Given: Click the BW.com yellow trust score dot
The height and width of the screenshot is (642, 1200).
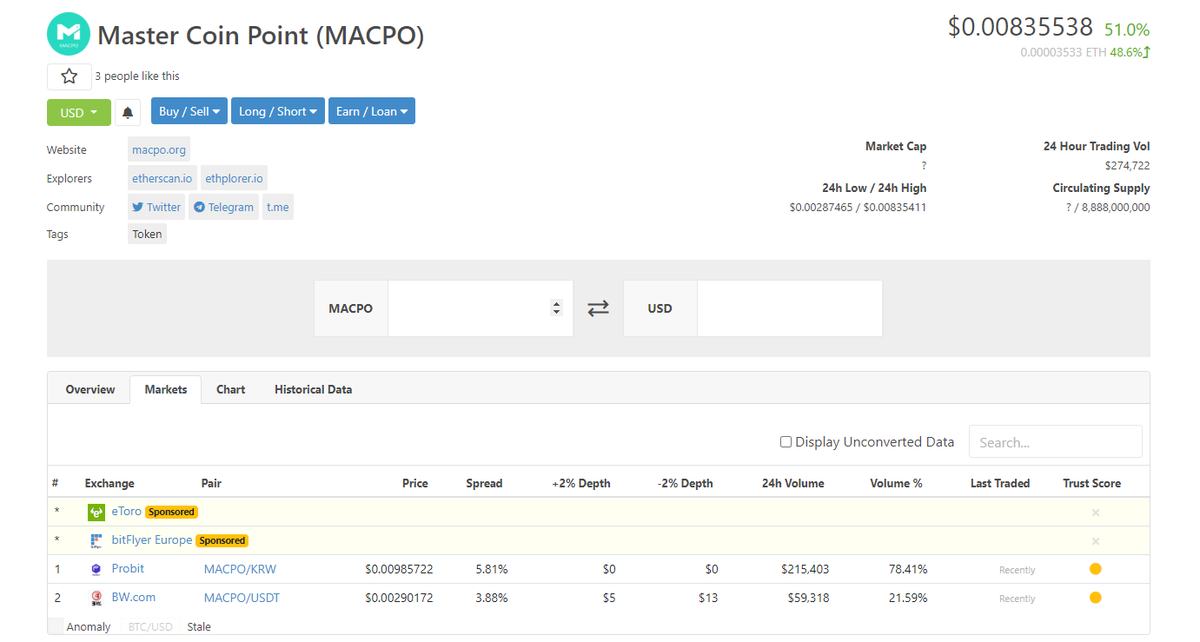Looking at the screenshot, I should coord(1095,598).
